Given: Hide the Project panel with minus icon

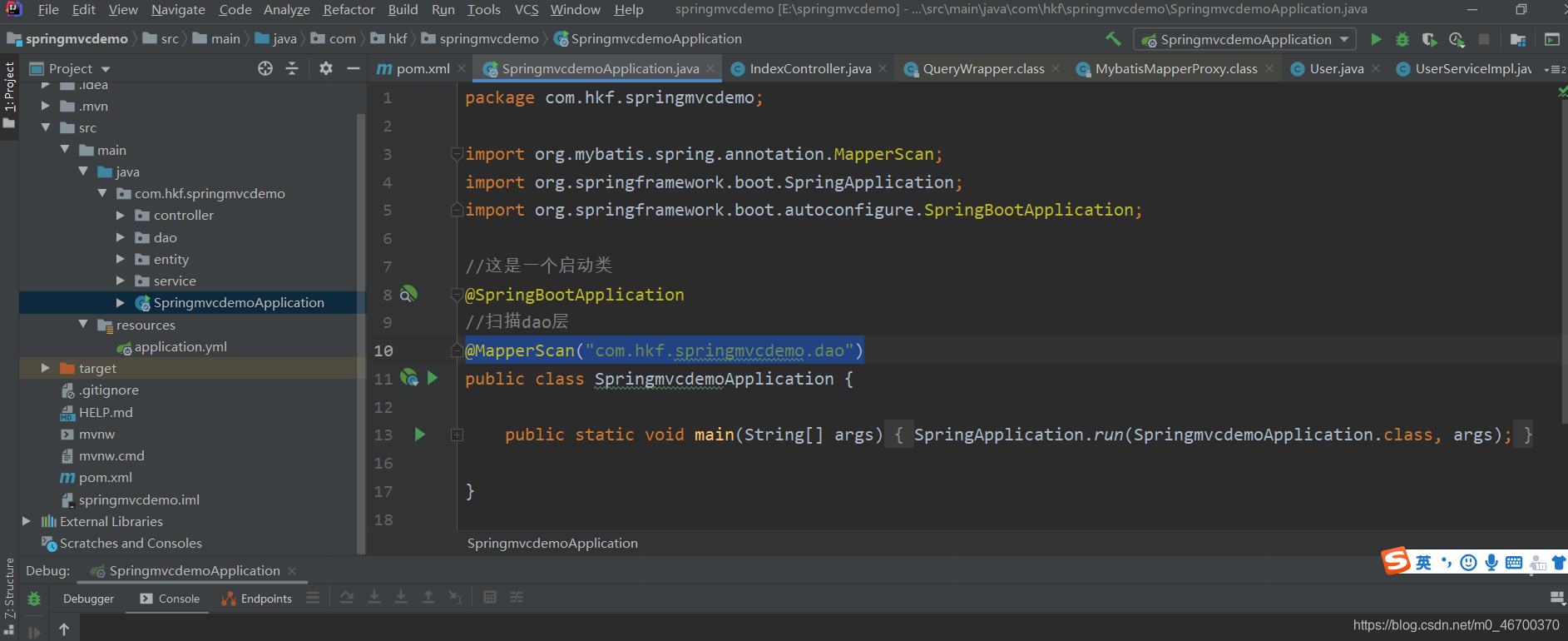Looking at the screenshot, I should [354, 68].
